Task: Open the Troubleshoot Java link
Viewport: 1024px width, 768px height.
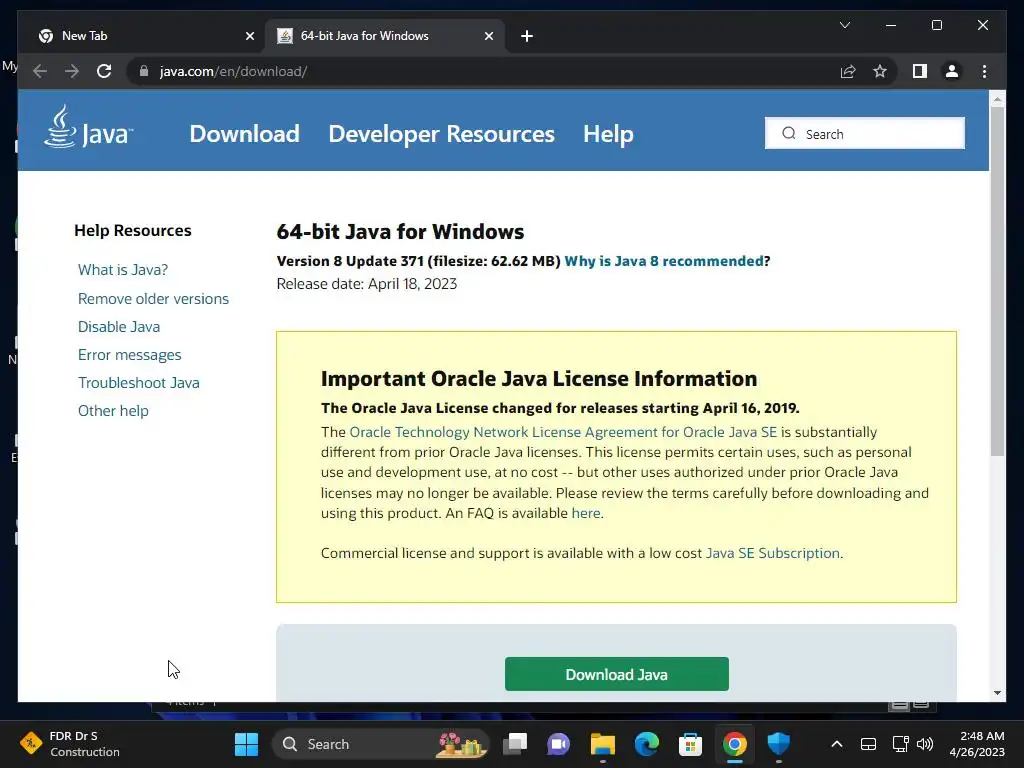Action: coord(138,383)
